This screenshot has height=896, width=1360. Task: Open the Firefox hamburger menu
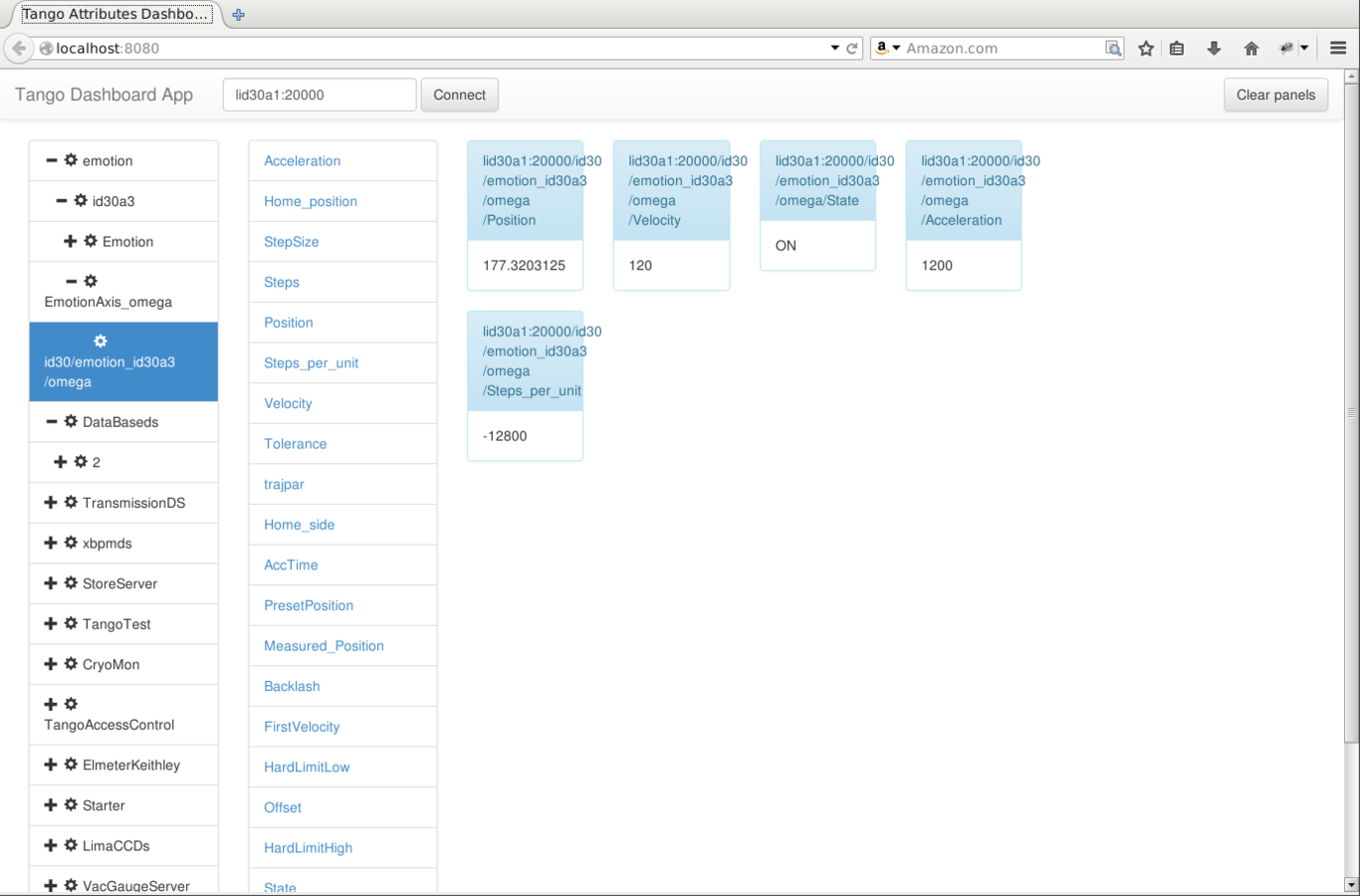pos(1338,48)
